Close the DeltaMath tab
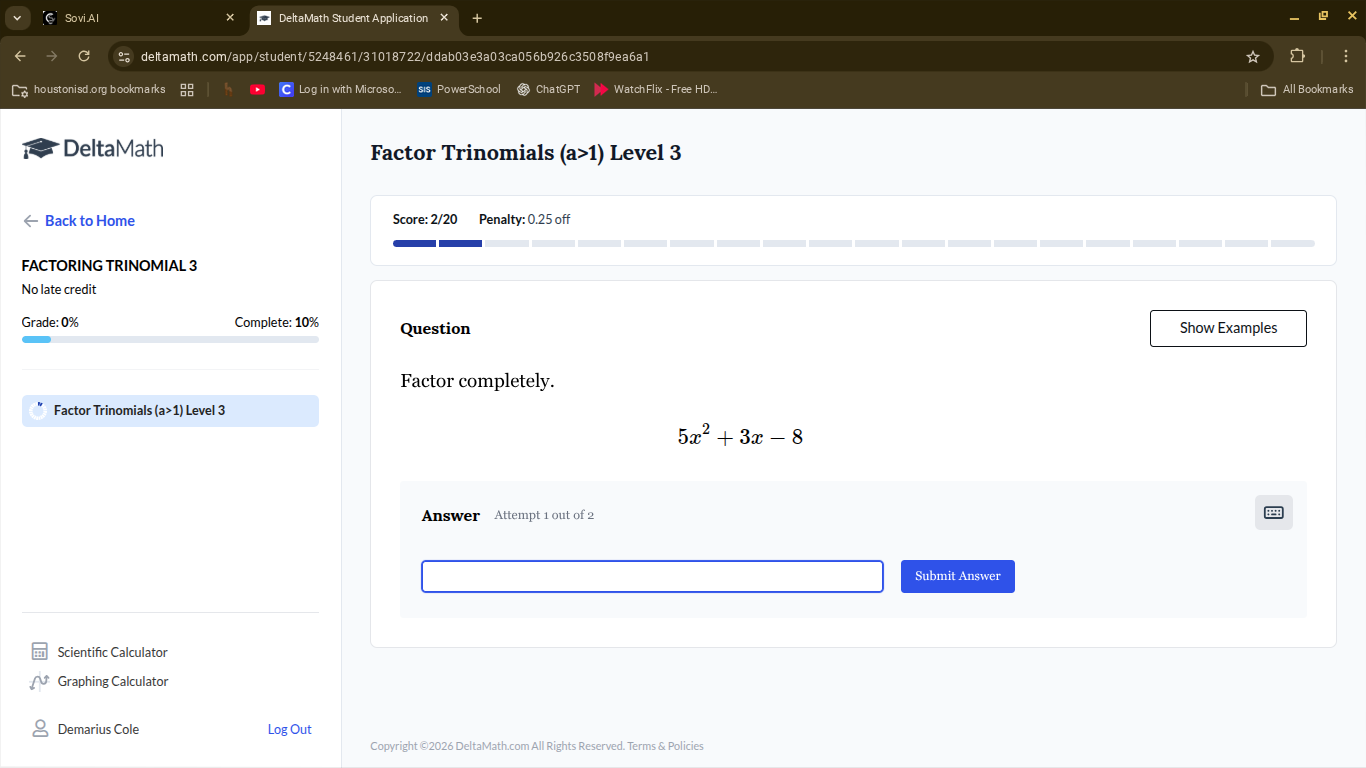The height and width of the screenshot is (768, 1366). click(x=444, y=18)
